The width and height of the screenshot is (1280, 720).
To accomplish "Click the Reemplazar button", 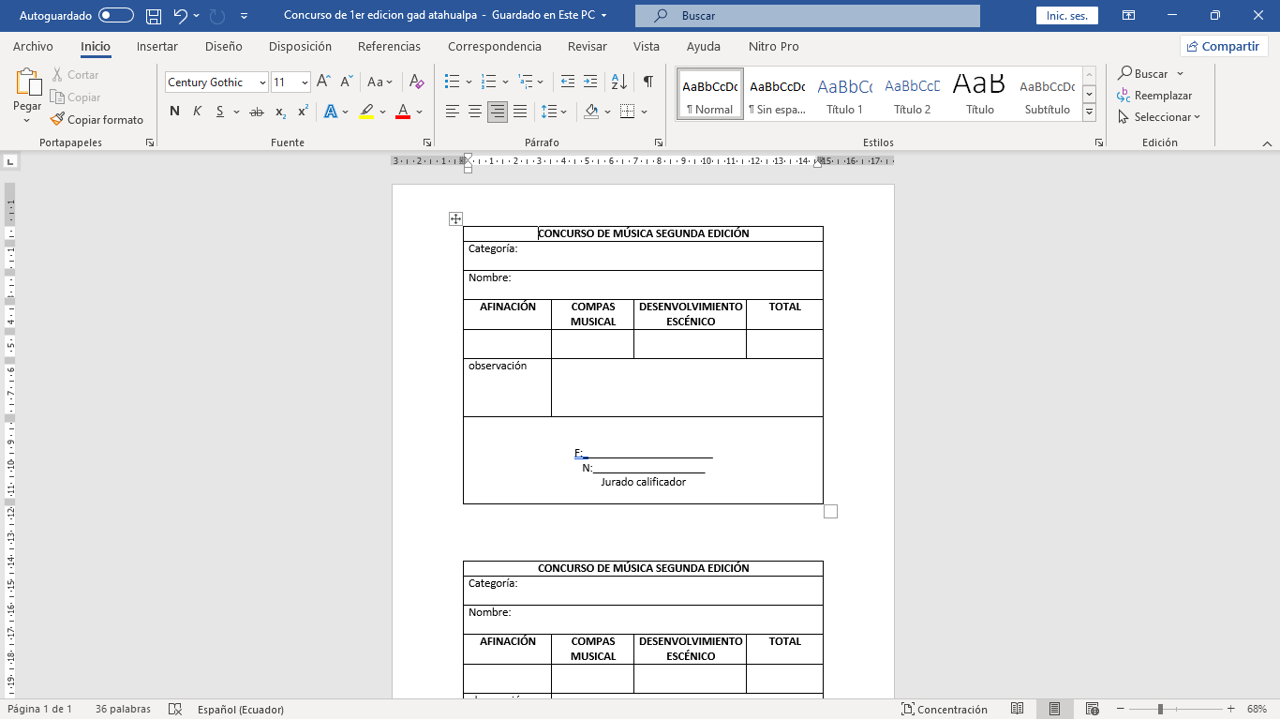I will pyautogui.click(x=1155, y=96).
